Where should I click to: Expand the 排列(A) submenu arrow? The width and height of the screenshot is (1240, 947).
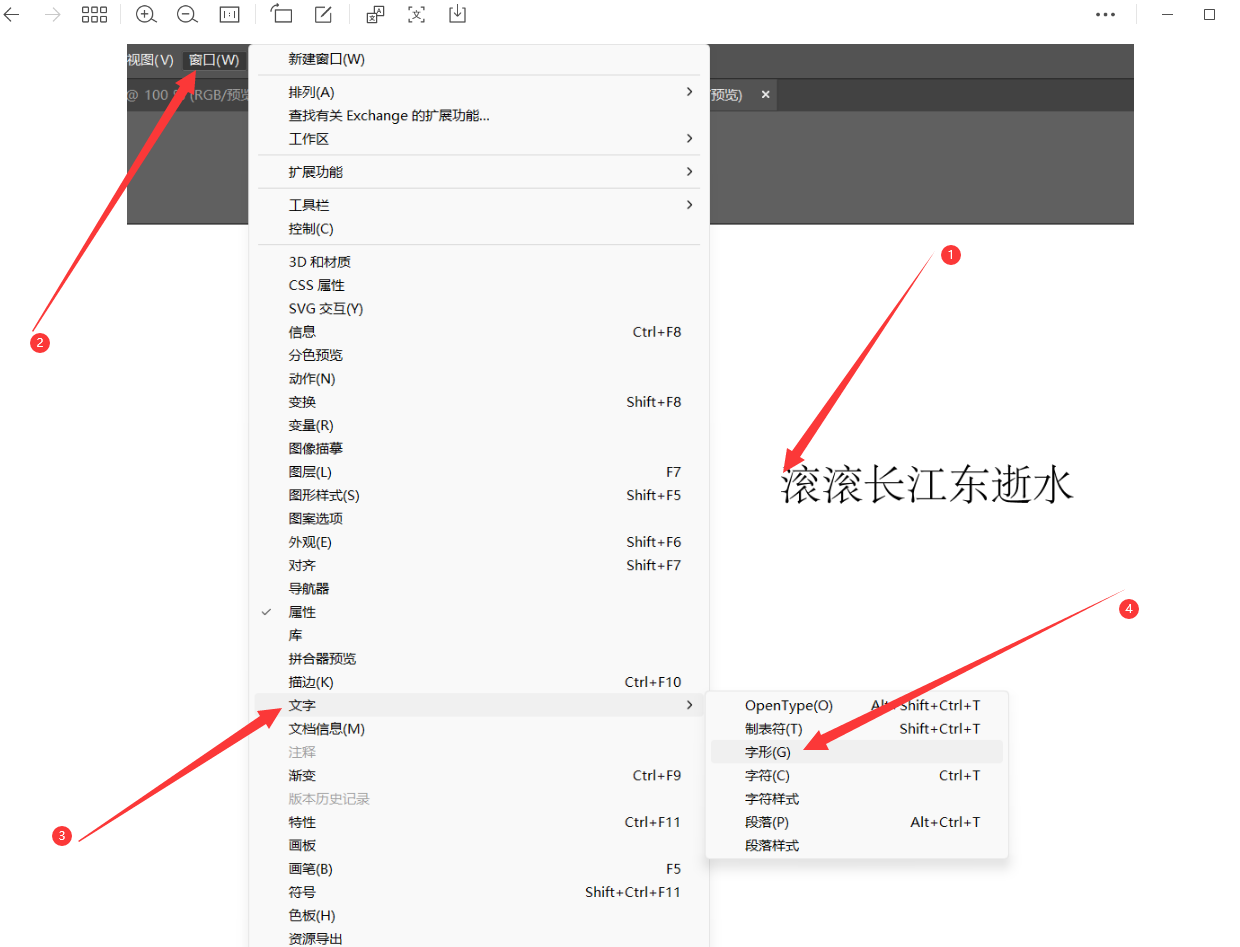pos(689,92)
